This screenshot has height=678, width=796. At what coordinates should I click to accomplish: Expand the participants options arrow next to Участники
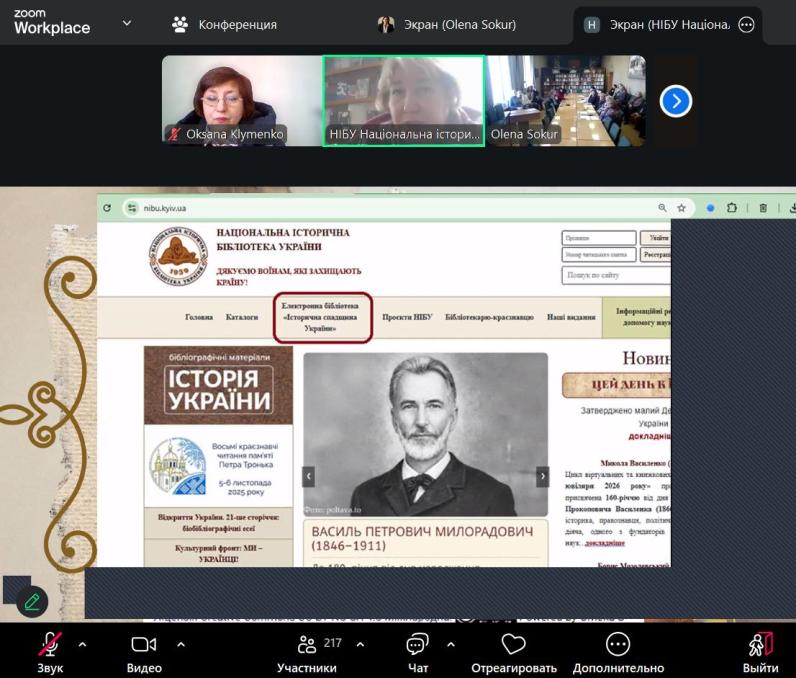360,644
